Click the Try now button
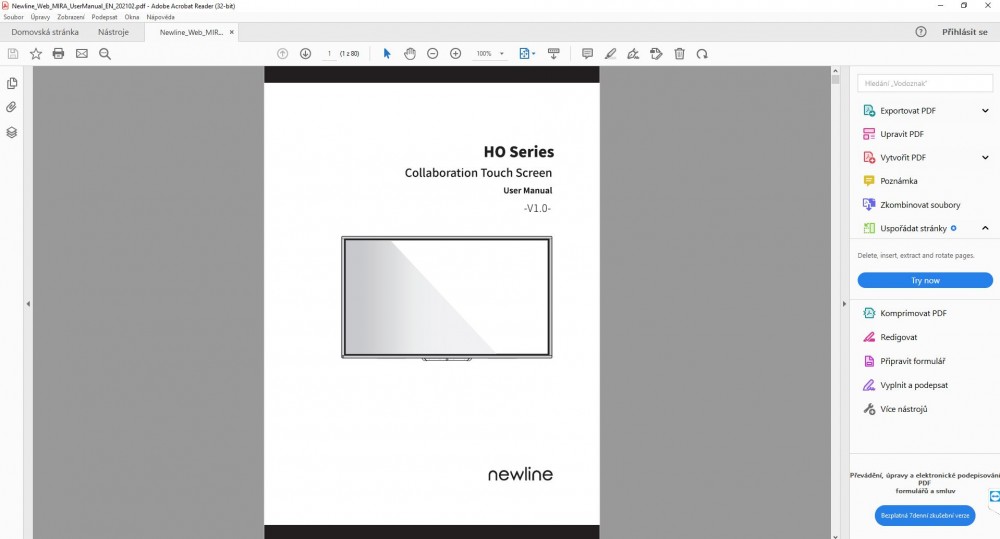Image resolution: width=1000 pixels, height=539 pixels. pos(925,281)
